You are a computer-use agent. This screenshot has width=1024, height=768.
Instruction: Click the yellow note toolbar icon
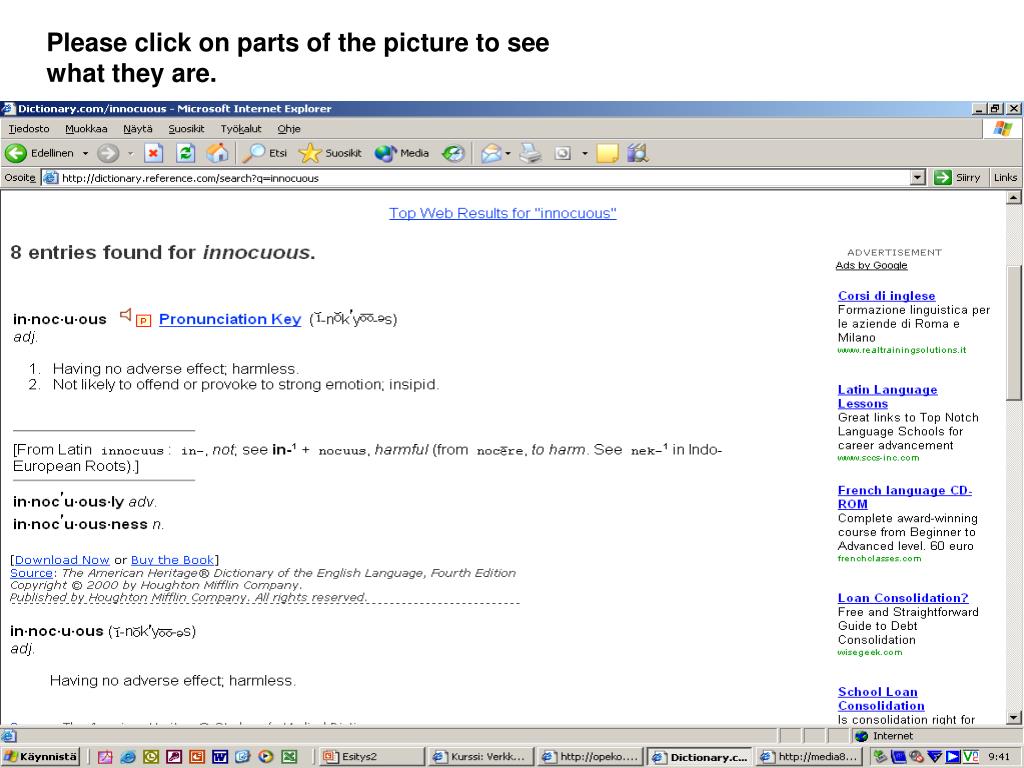click(x=607, y=153)
